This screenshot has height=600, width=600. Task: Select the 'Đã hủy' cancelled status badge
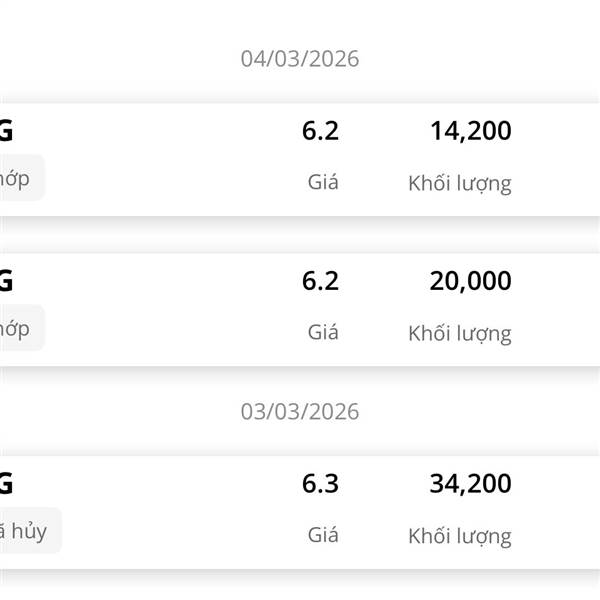pos(26,530)
